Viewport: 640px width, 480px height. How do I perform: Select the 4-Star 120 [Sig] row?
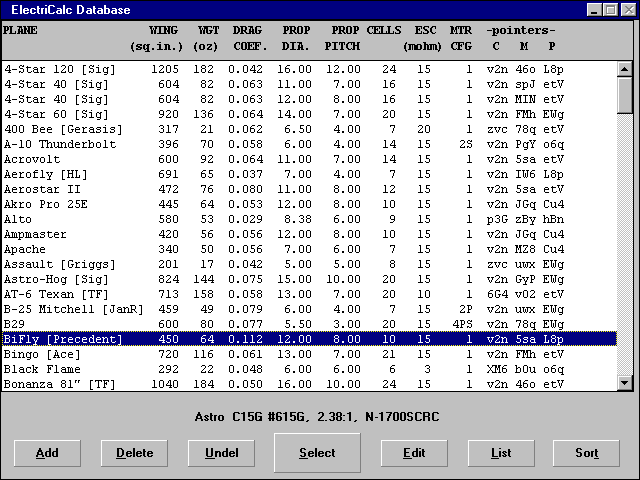(309, 69)
